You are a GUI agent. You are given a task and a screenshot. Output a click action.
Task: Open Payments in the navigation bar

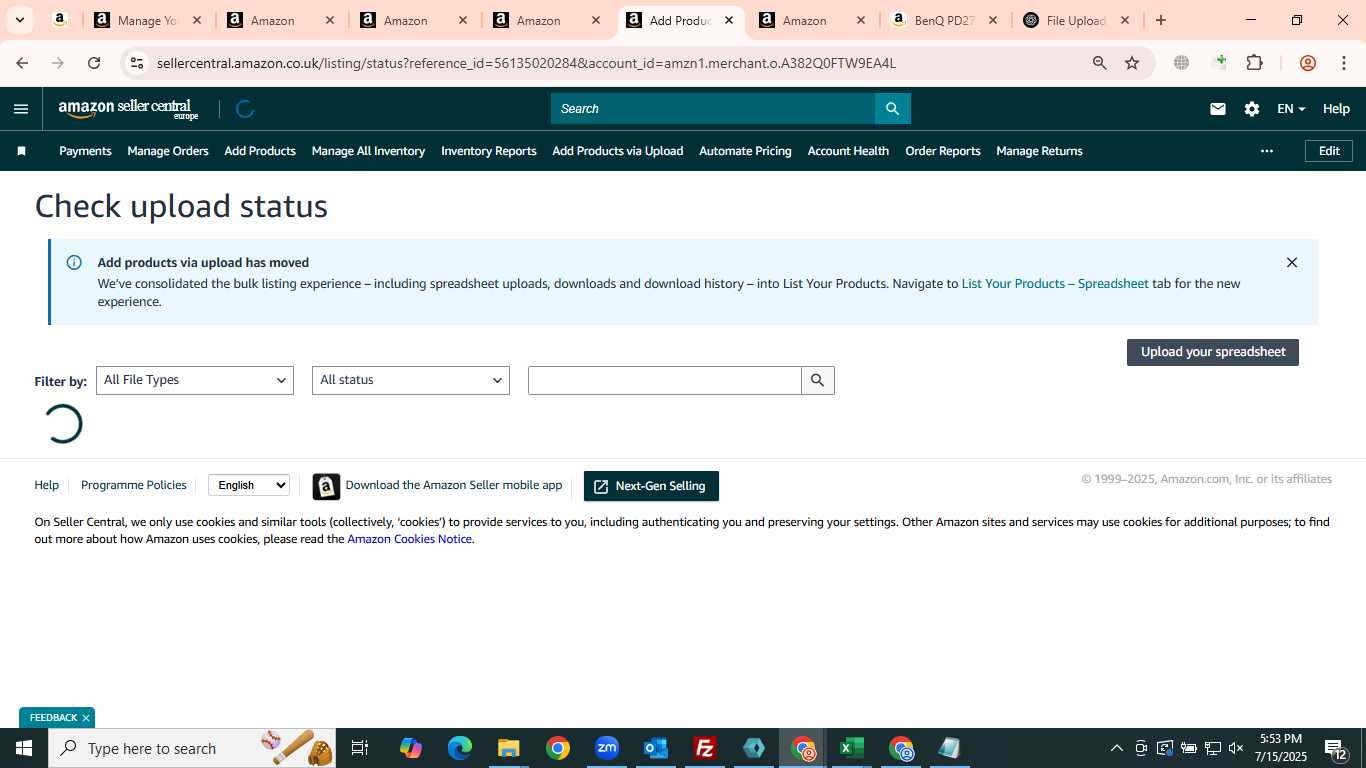(85, 151)
